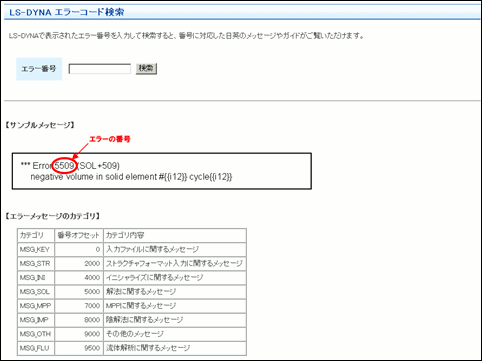
Task: Click the 検索 search button
Action: [146, 69]
